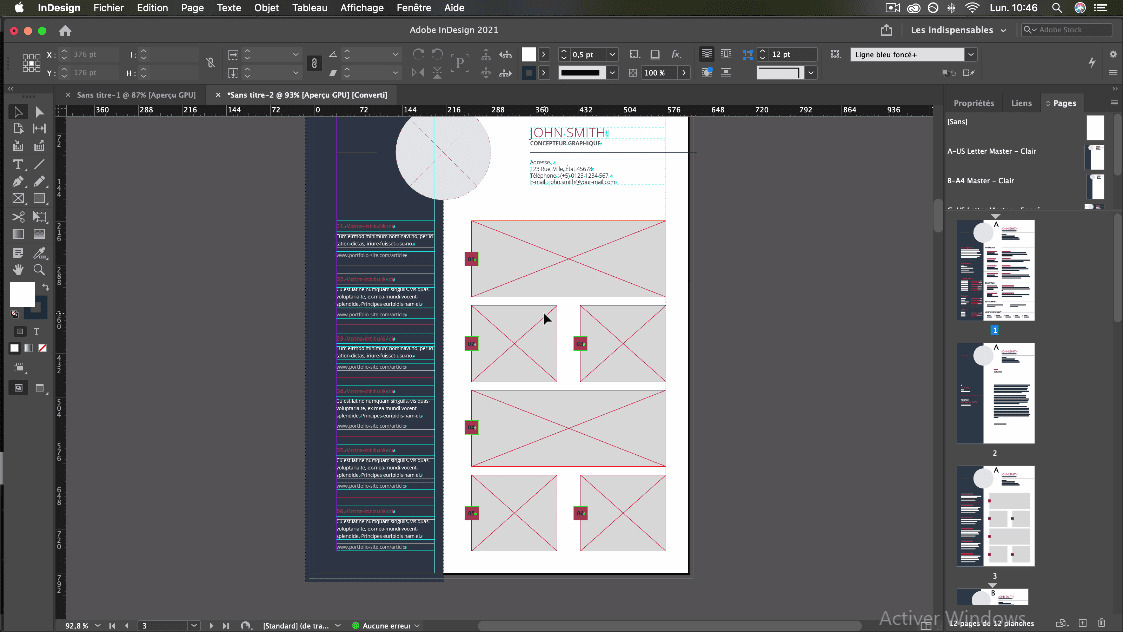Toggle align left paragraph formatting
Viewport: 1123px width, 632px height.
(x=707, y=54)
